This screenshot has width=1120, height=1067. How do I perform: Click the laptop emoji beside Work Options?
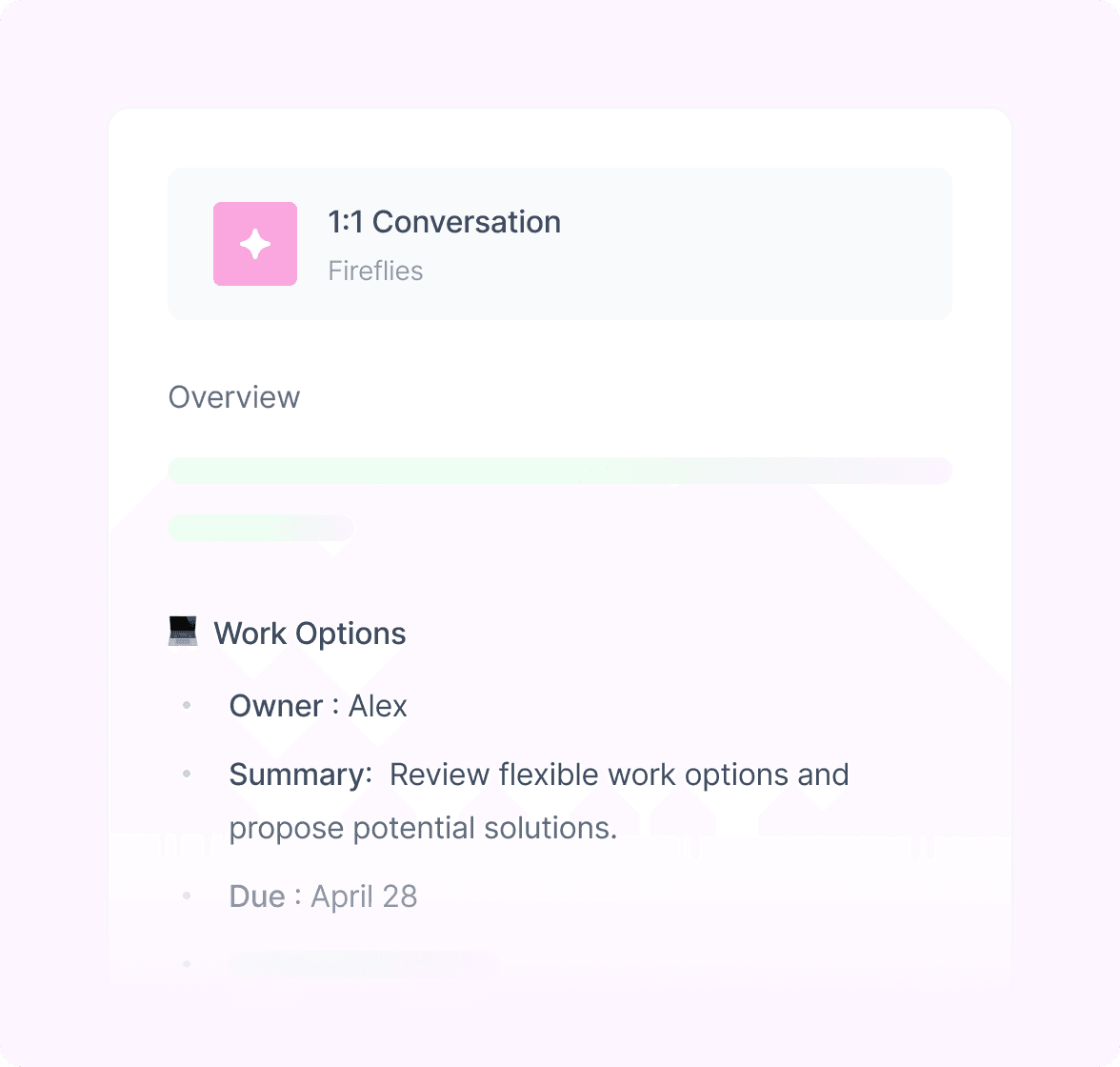(183, 632)
